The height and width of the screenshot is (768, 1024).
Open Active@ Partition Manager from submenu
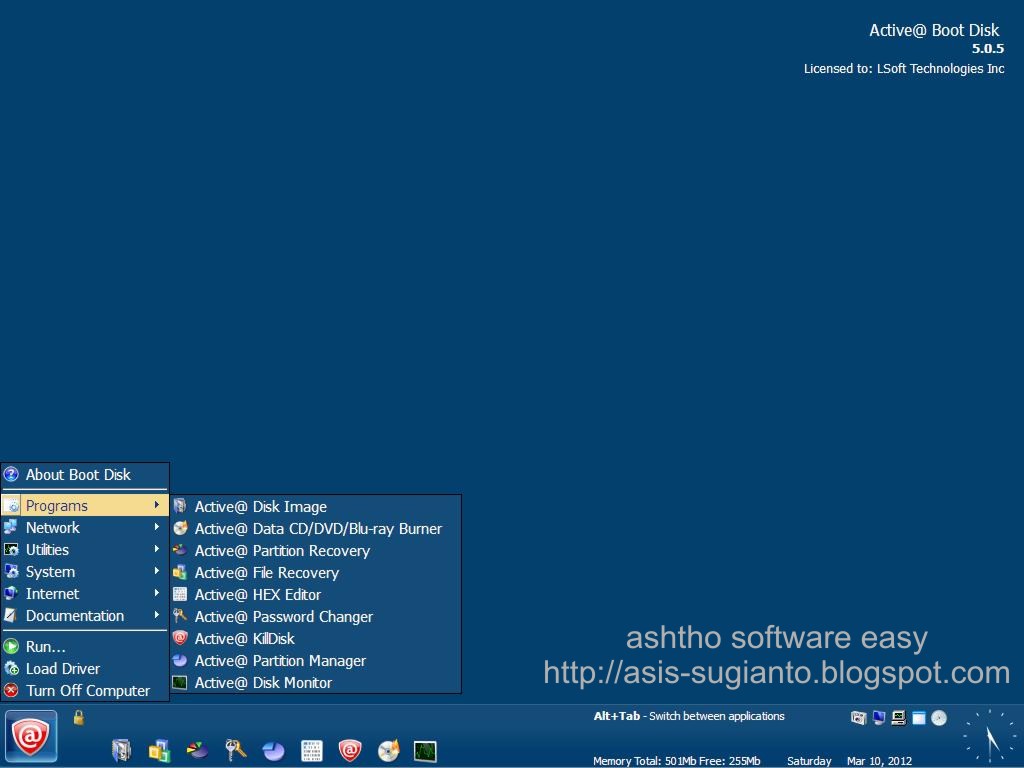[x=316, y=661]
